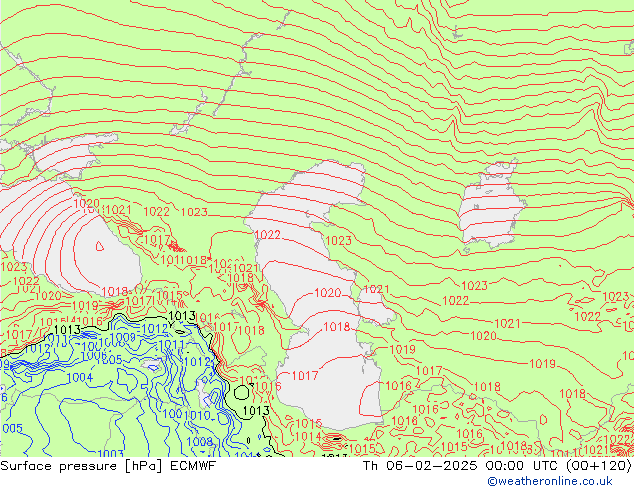This screenshot has width=634, height=490.
Task: Select the blue '1004' isobar label
Action: click(x=80, y=378)
